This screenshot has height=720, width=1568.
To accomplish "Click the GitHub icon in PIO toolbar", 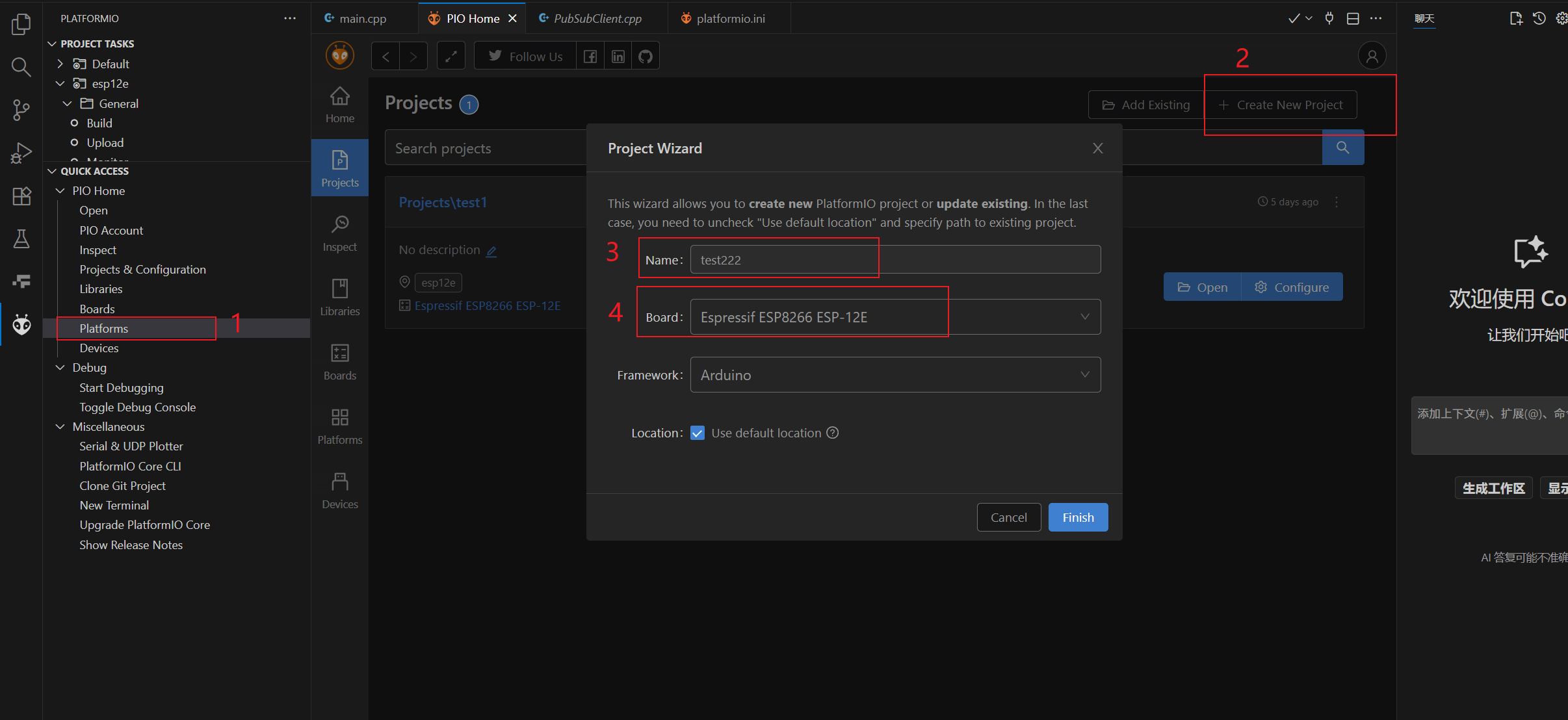I will click(x=645, y=57).
